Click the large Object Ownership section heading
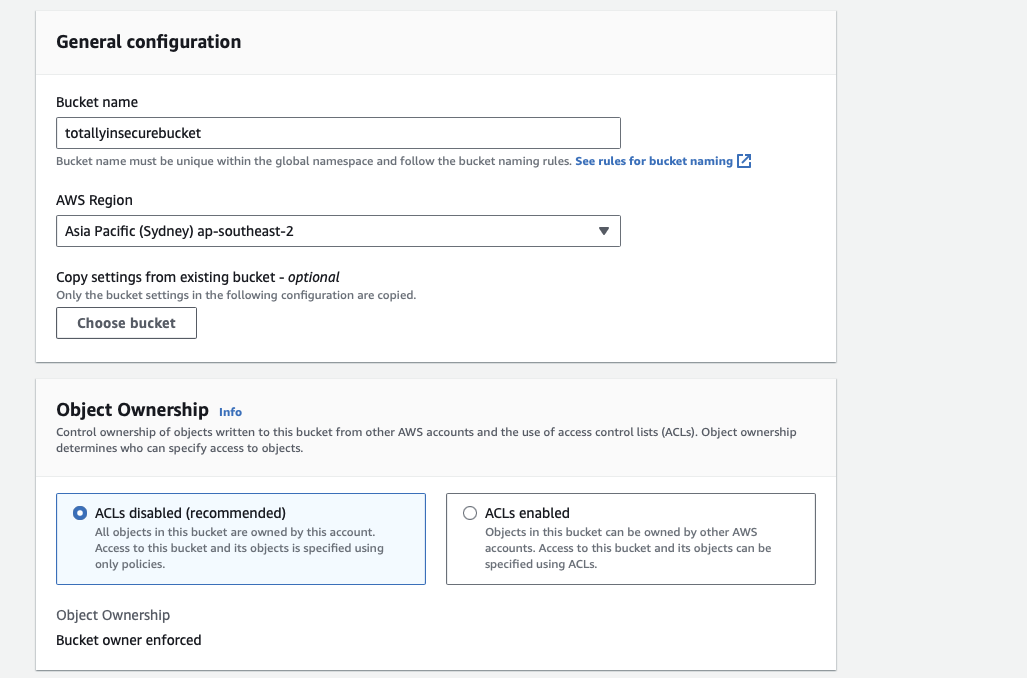This screenshot has height=678, width=1027. (132, 410)
